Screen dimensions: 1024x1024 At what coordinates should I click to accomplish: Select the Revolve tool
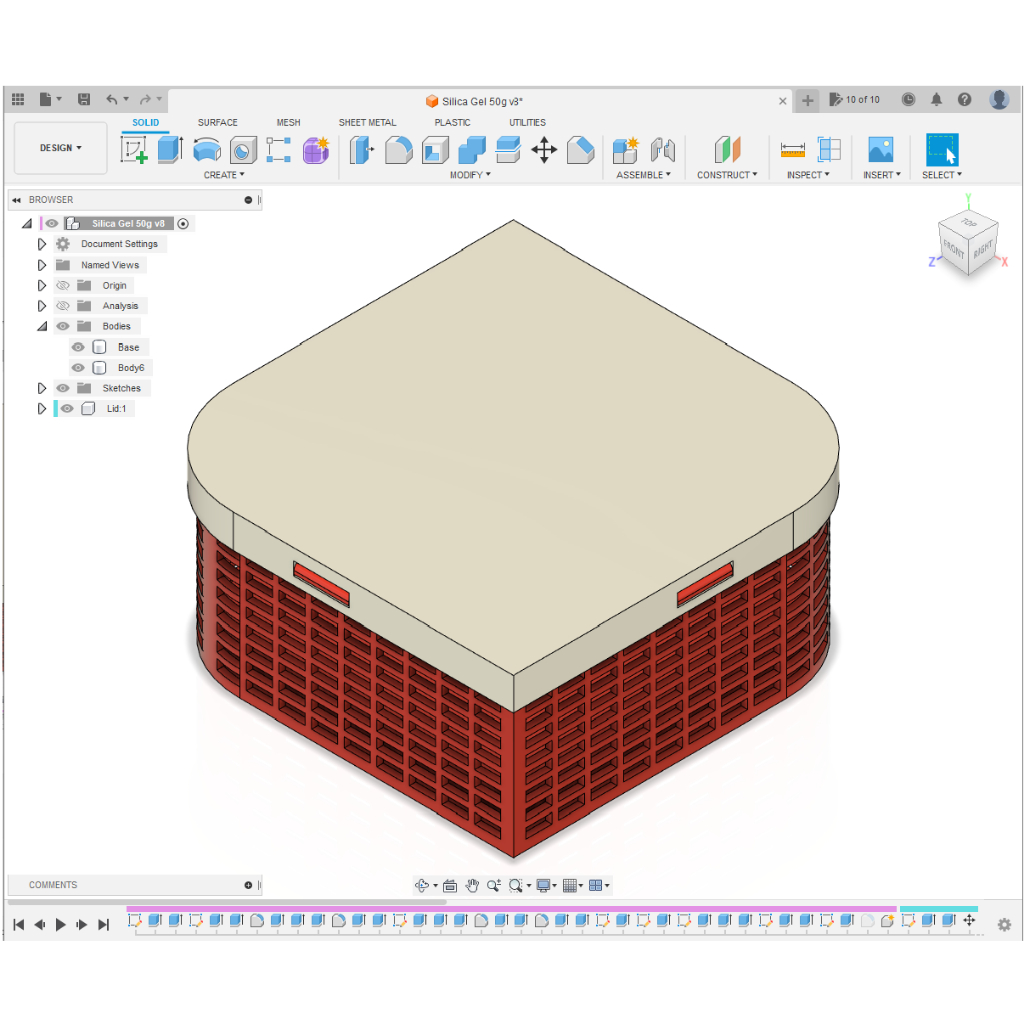(x=206, y=150)
